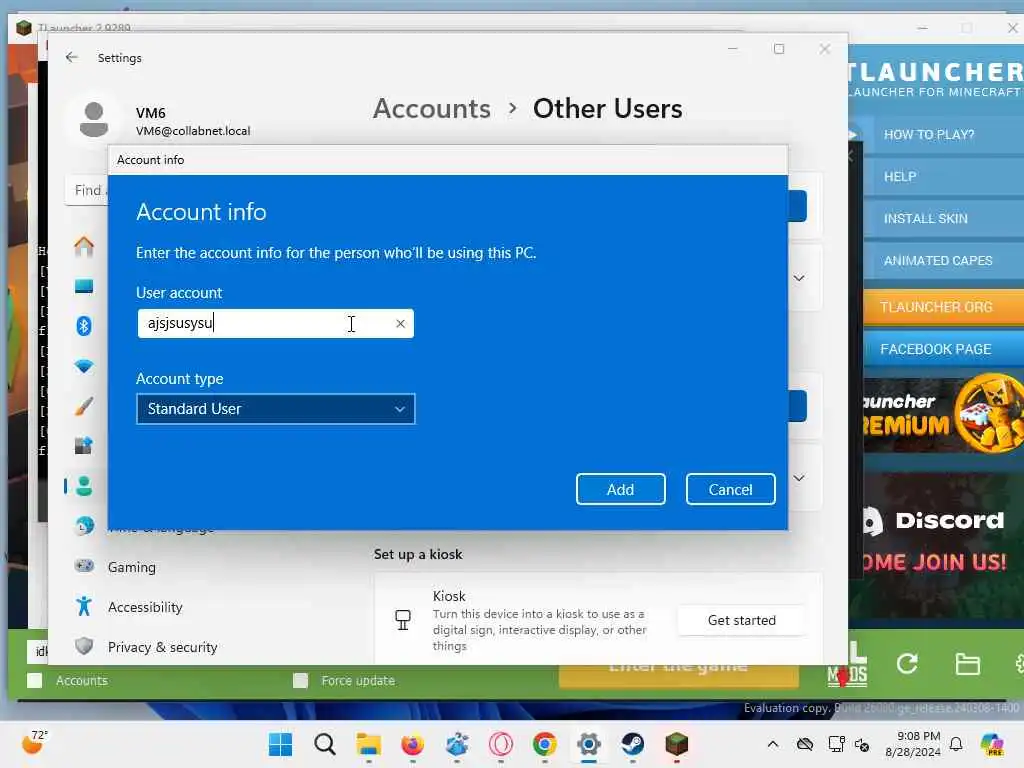The height and width of the screenshot is (768, 1024).
Task: Switch to TLauncher Minecraft taskbar icon
Action: [677, 744]
